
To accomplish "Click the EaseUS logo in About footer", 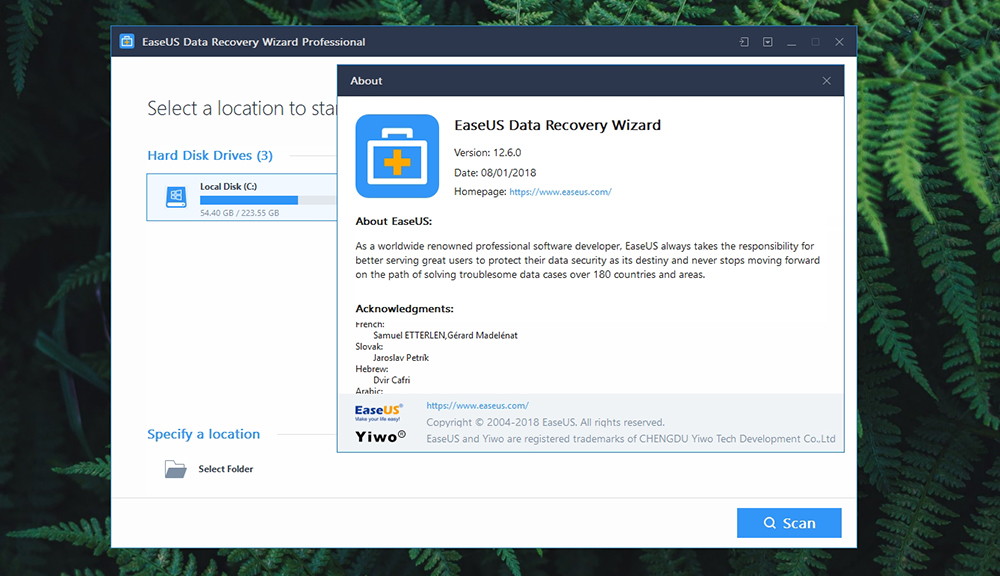I will [x=378, y=412].
